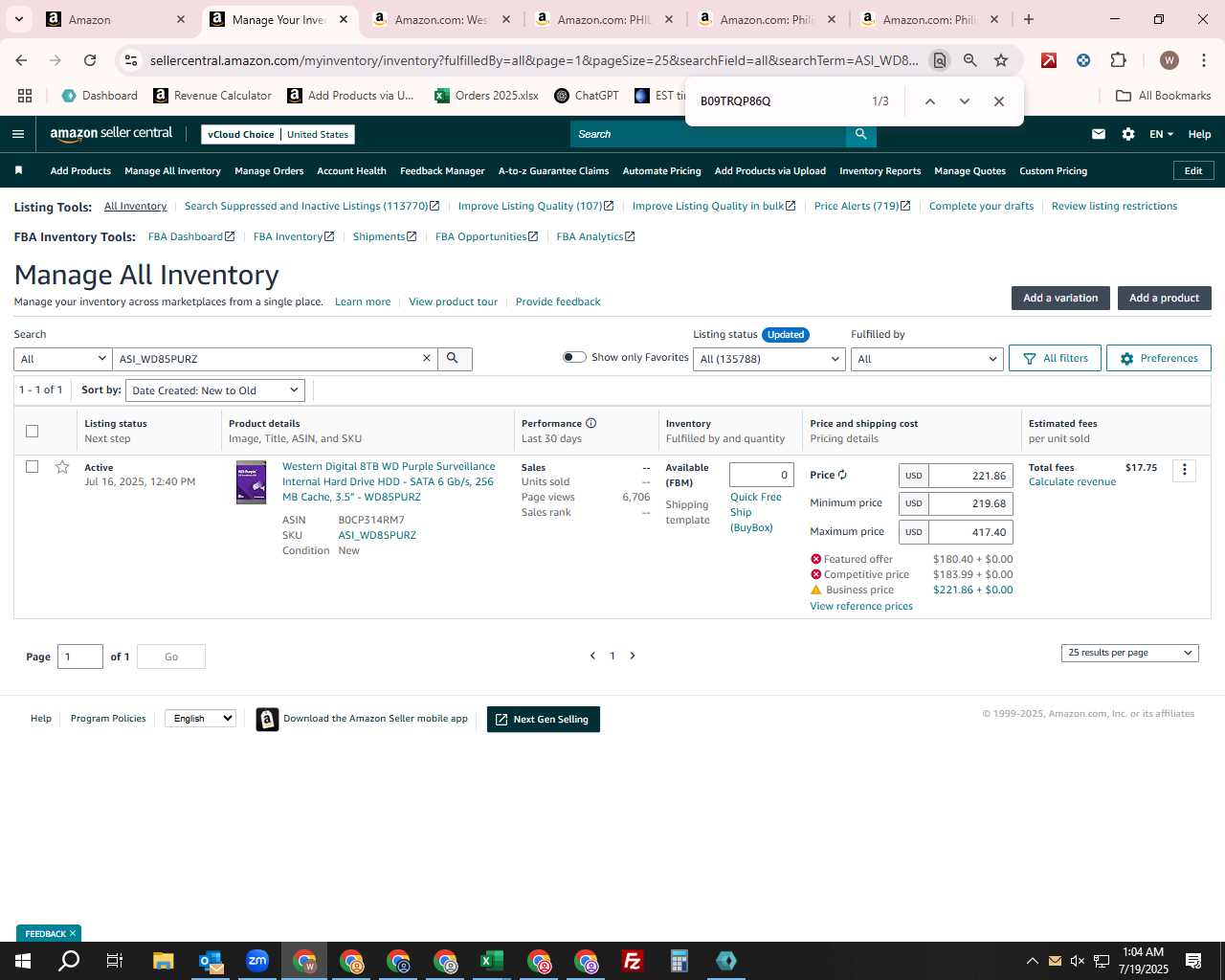
Task: Open FileZilla from taskbar
Action: [633, 961]
